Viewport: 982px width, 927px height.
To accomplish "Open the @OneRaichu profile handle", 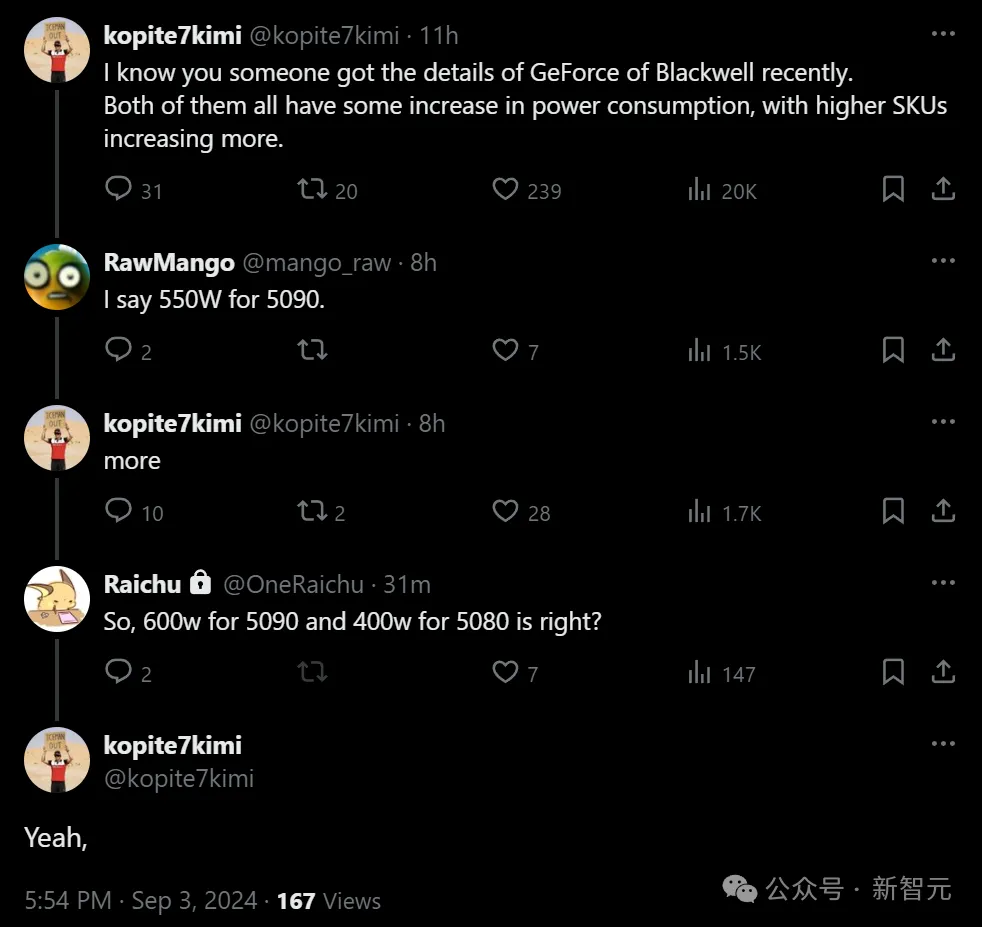I will click(293, 584).
